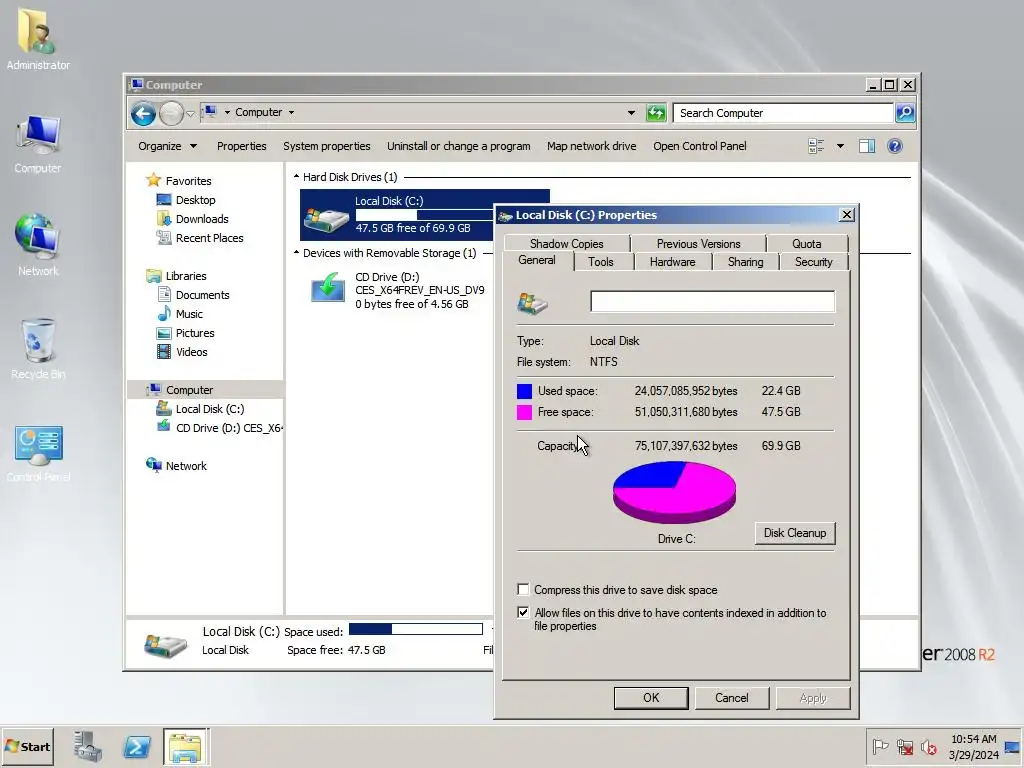Image resolution: width=1024 pixels, height=768 pixels.
Task: Select the CD Drive (D:) icon
Action: 328,288
